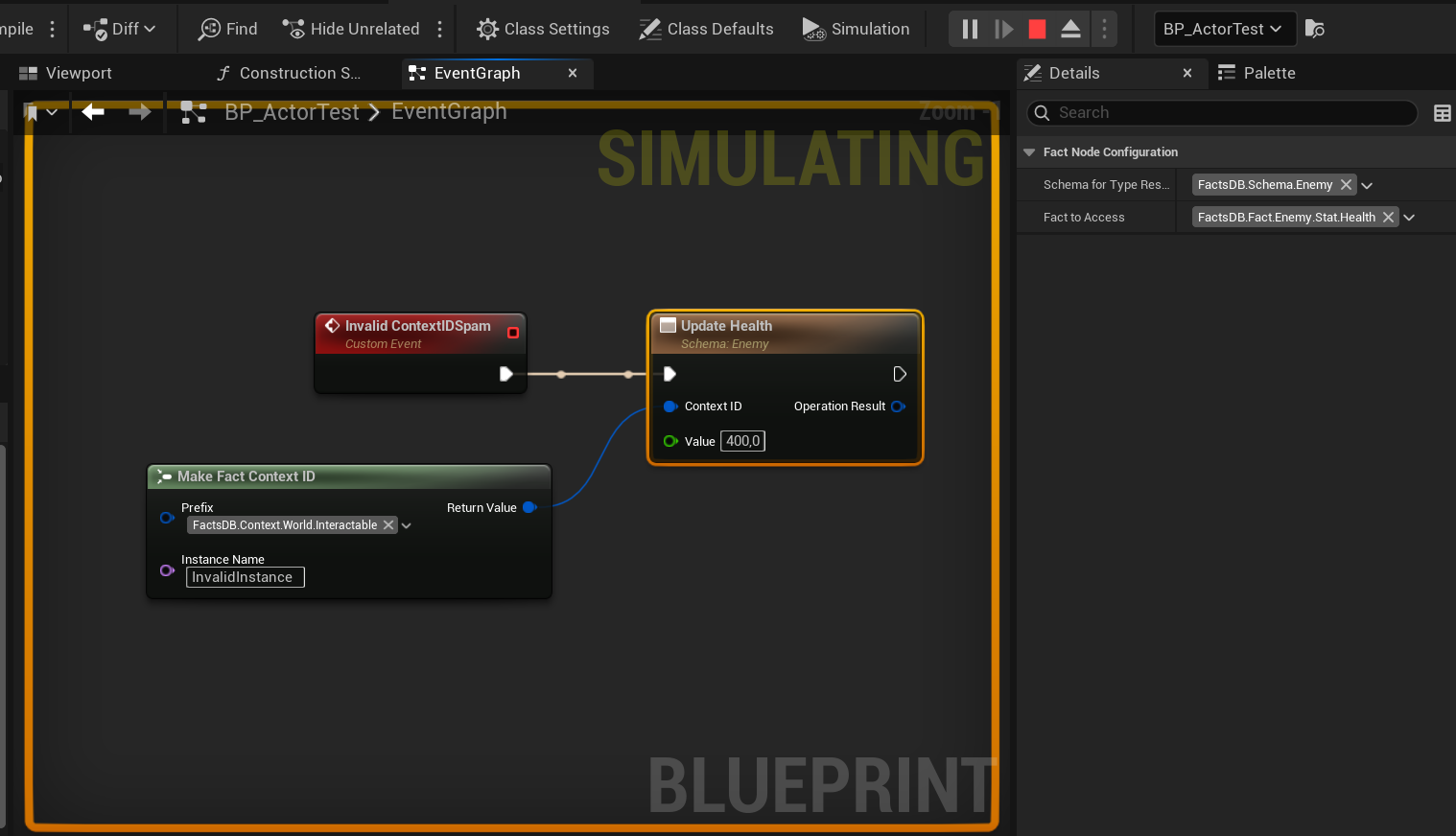The image size is (1456, 836).
Task: Click the find debug object in level icon
Action: coord(1315,29)
